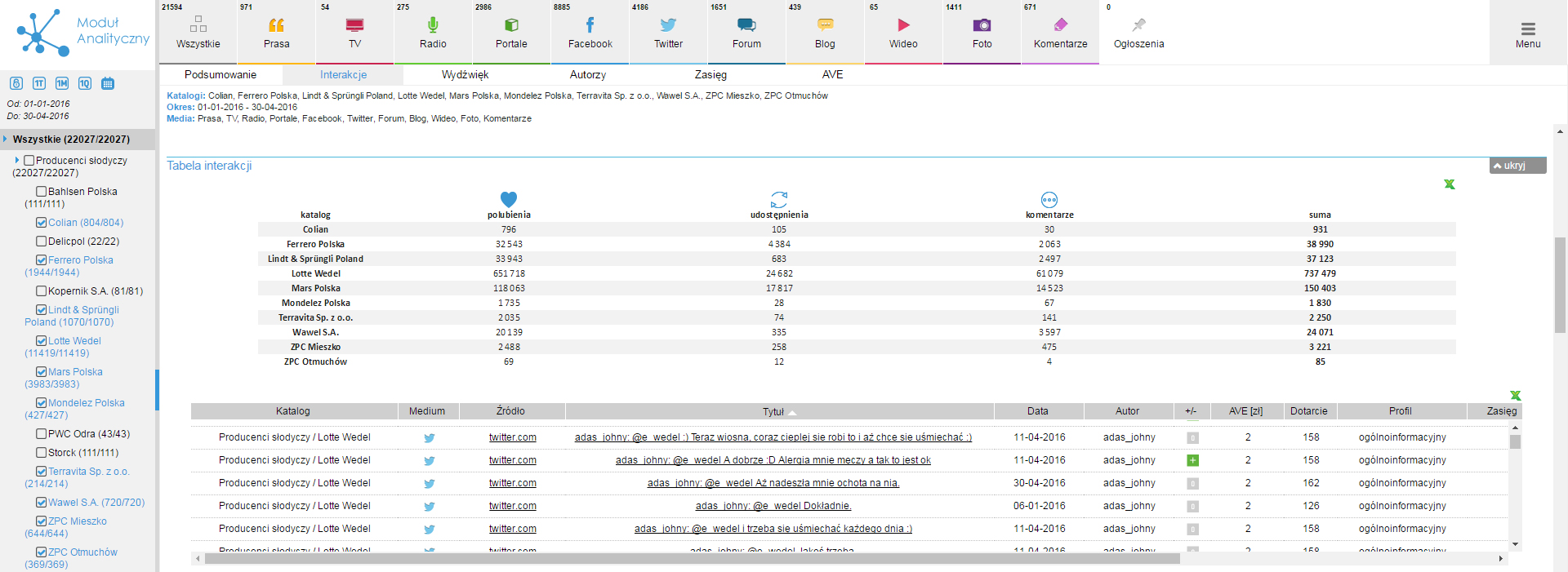The width and height of the screenshot is (1568, 572).
Task: Click Twitter icon in first result row
Action: click(429, 438)
